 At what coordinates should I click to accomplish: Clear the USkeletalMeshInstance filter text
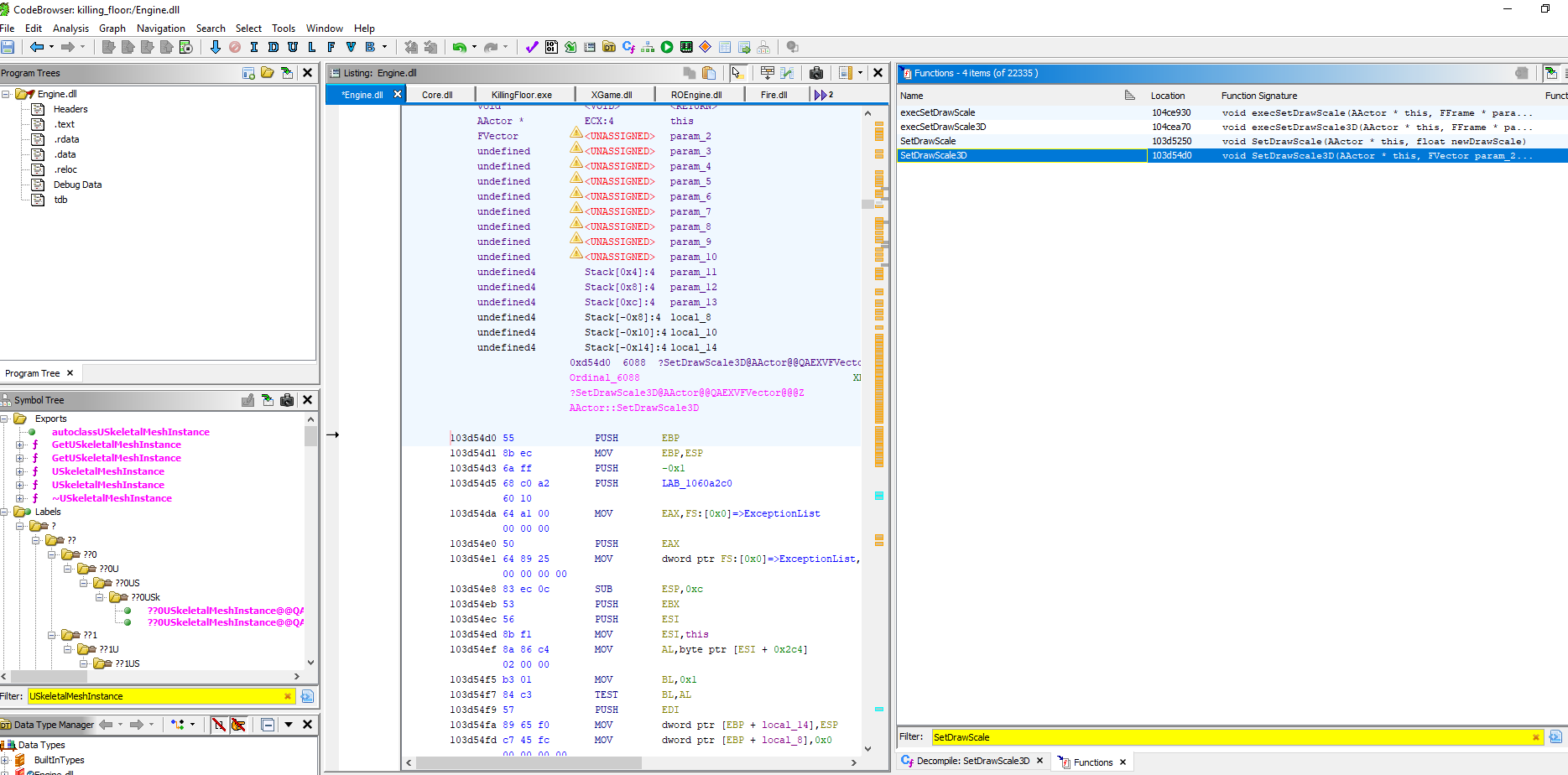[288, 696]
